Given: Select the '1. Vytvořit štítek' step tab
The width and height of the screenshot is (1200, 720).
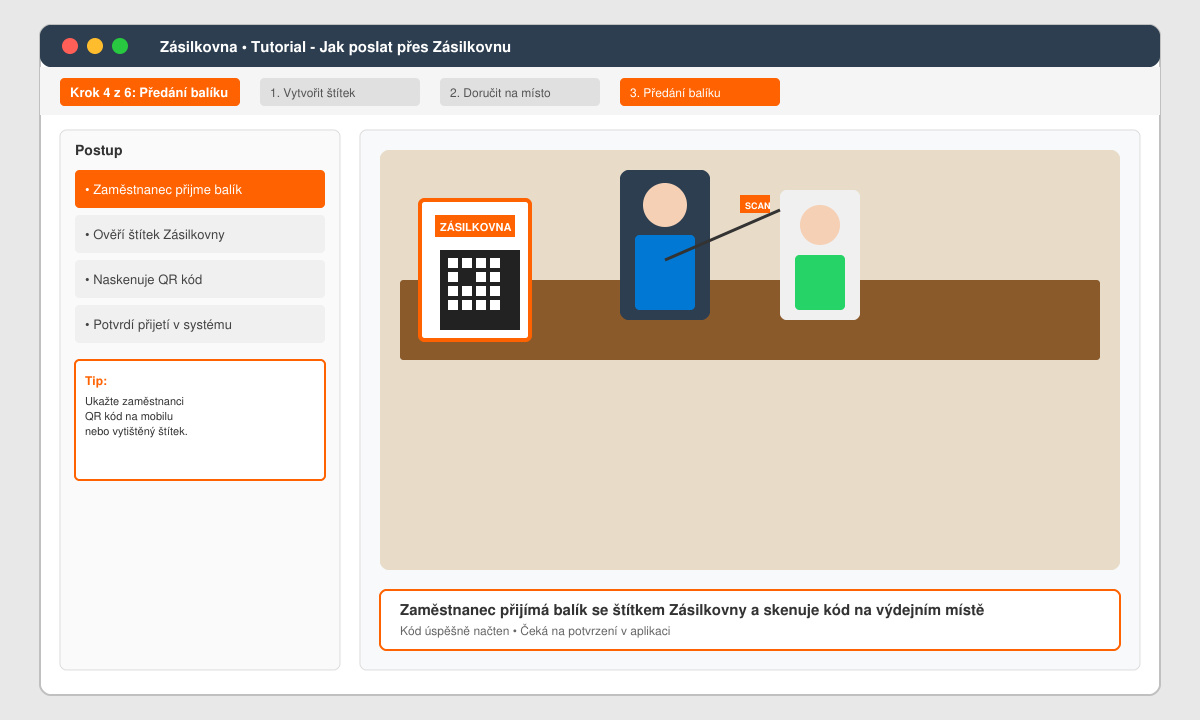Looking at the screenshot, I should coord(340,92).
